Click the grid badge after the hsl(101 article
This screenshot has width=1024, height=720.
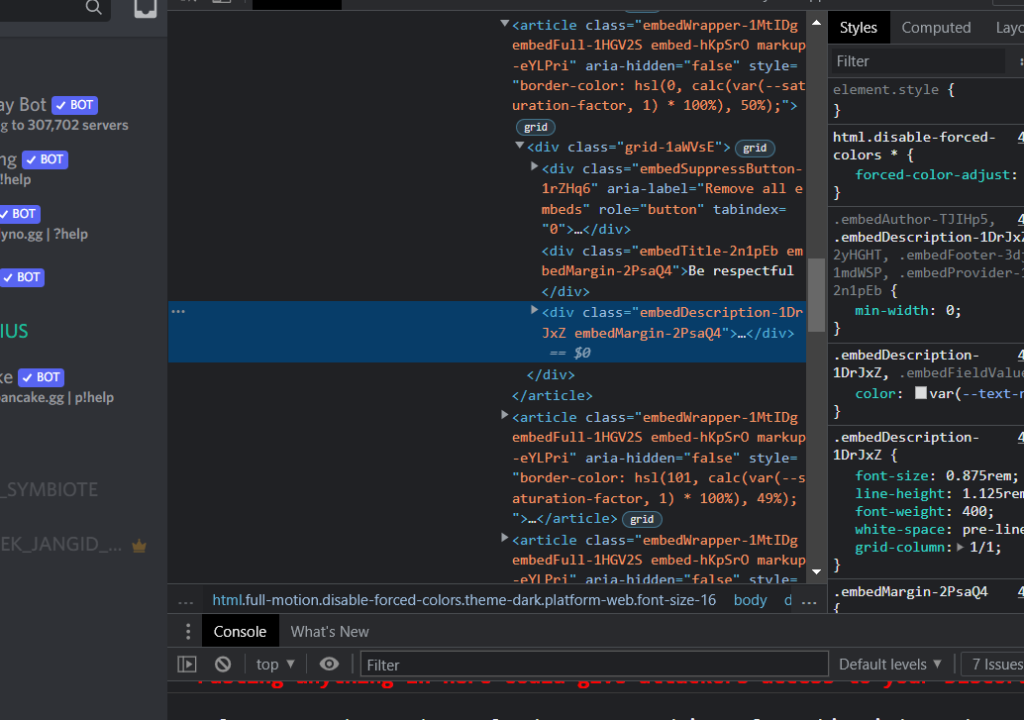[642, 519]
